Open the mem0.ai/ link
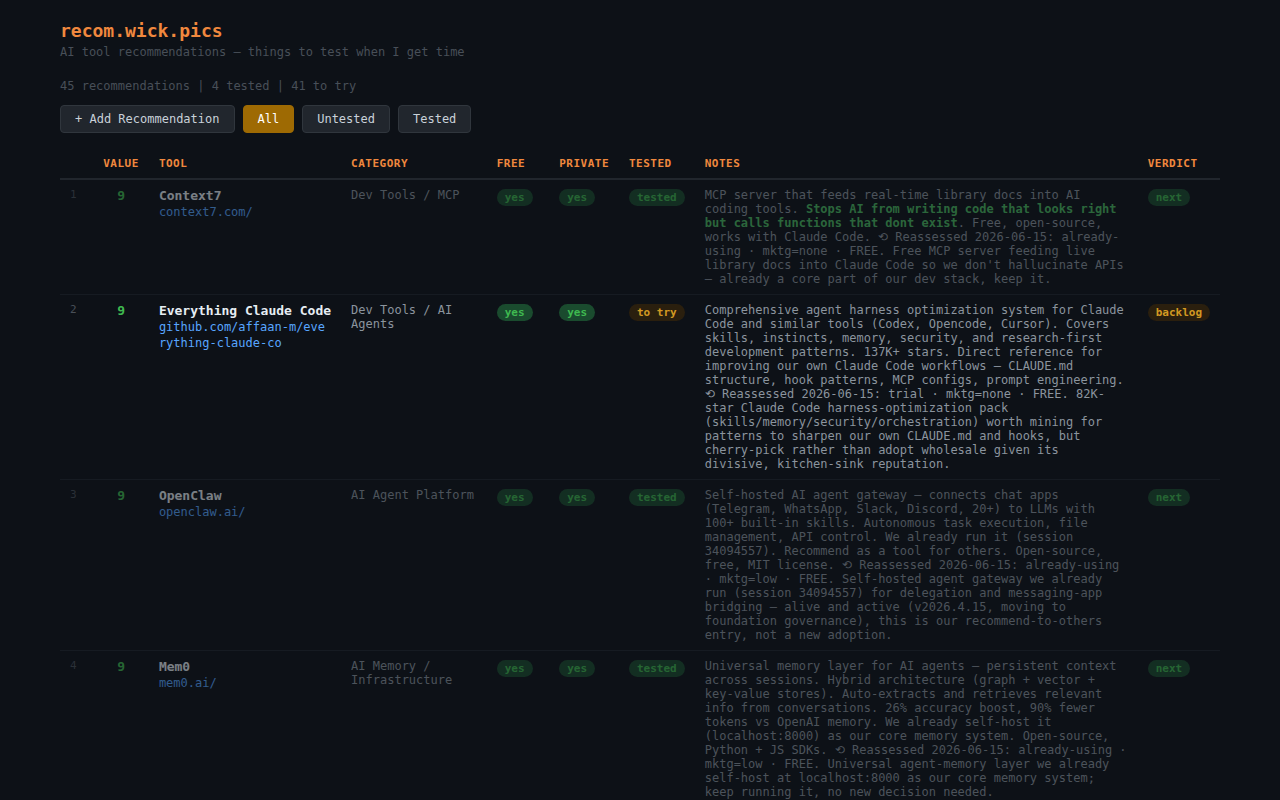This screenshot has width=1280, height=800. (187, 683)
